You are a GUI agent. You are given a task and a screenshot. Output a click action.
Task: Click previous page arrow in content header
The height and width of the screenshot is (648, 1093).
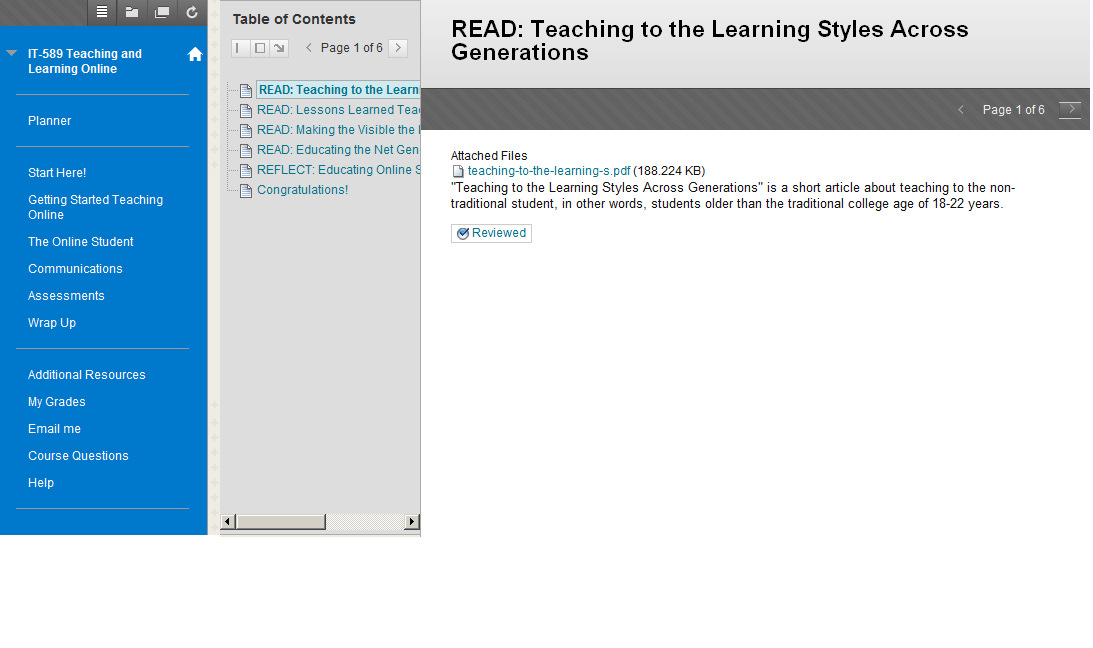click(x=961, y=110)
